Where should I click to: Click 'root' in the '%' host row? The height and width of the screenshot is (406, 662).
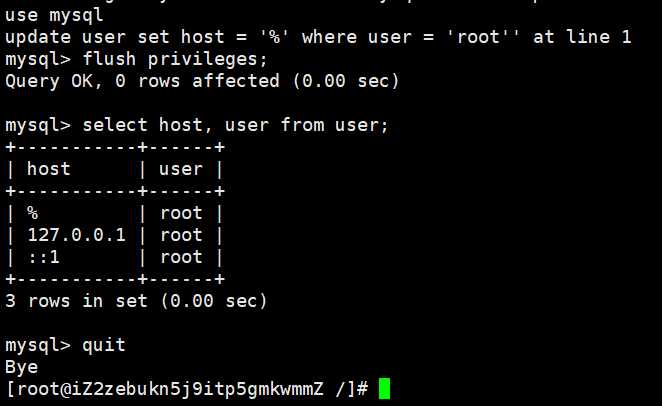[x=181, y=213]
